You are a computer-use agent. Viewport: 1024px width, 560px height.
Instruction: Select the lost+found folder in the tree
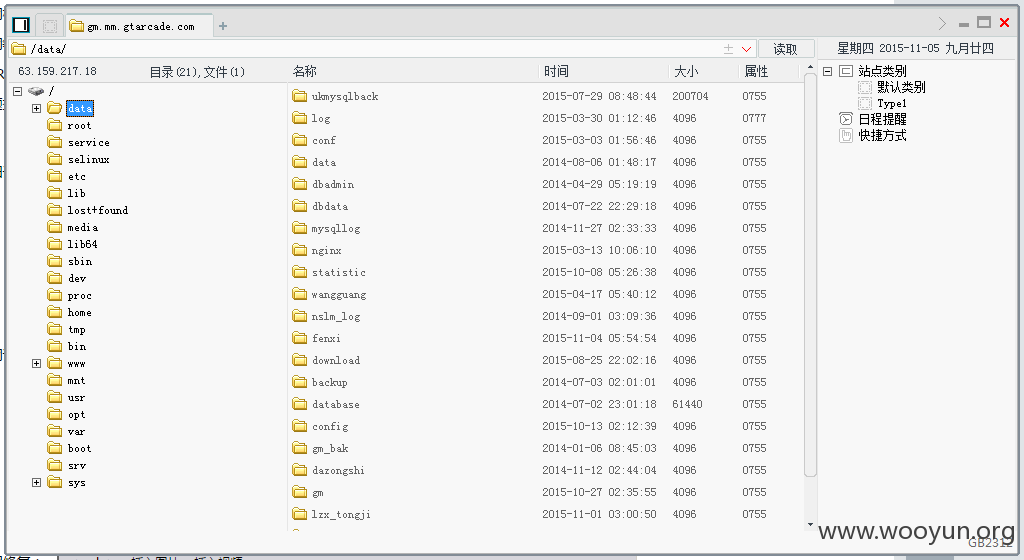(98, 210)
